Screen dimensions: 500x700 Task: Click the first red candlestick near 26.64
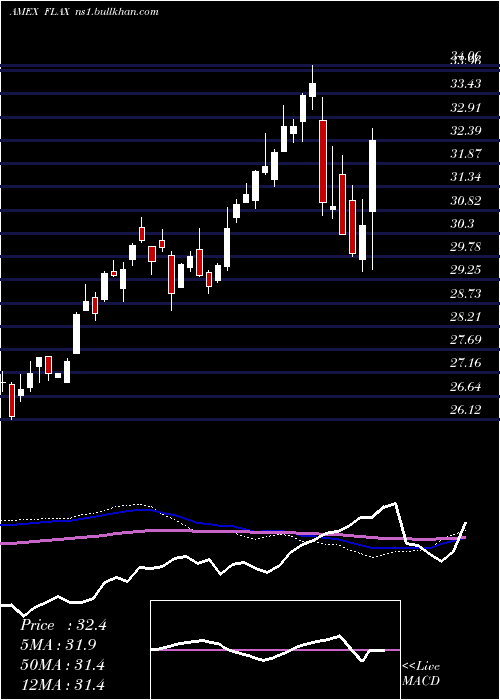pos(12,400)
